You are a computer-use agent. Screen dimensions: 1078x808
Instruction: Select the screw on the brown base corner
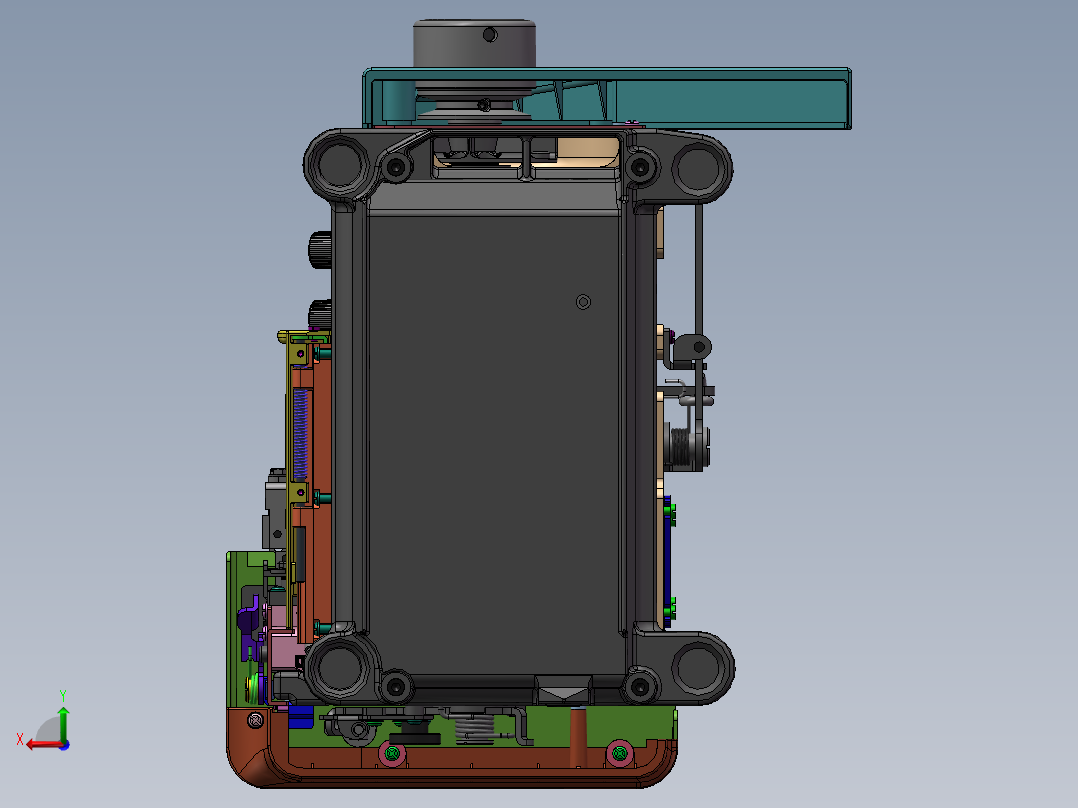(255, 720)
